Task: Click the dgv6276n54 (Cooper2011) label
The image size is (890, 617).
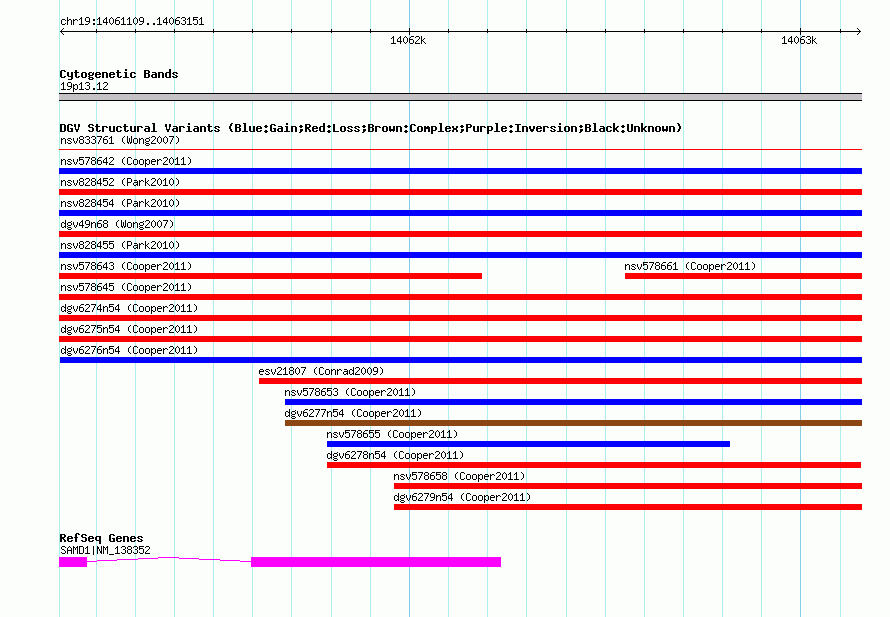Action: 129,350
